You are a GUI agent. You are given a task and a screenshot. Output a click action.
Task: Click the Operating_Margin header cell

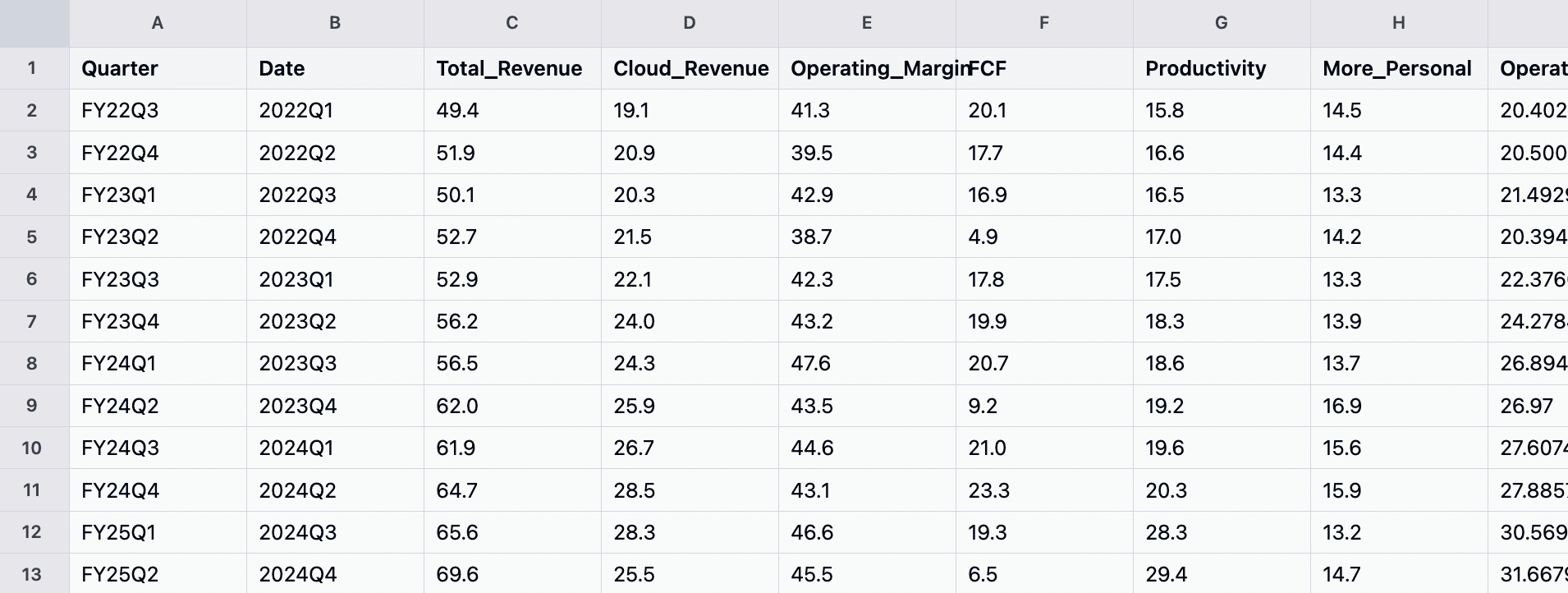867,68
